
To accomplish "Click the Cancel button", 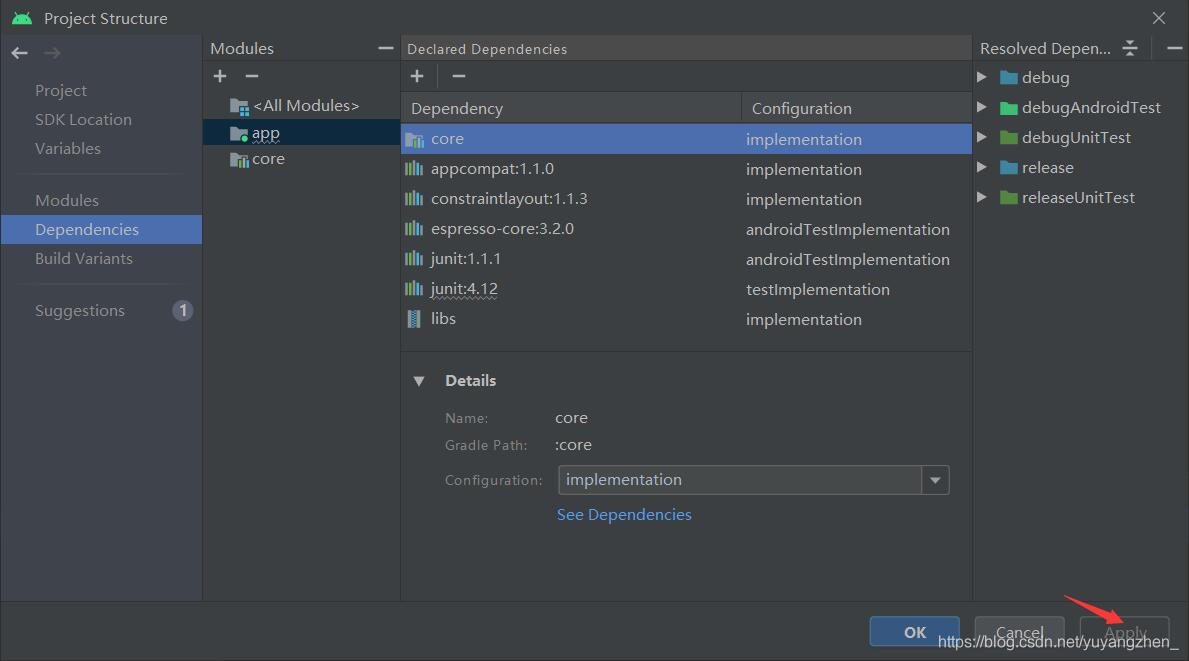I will [1019, 631].
